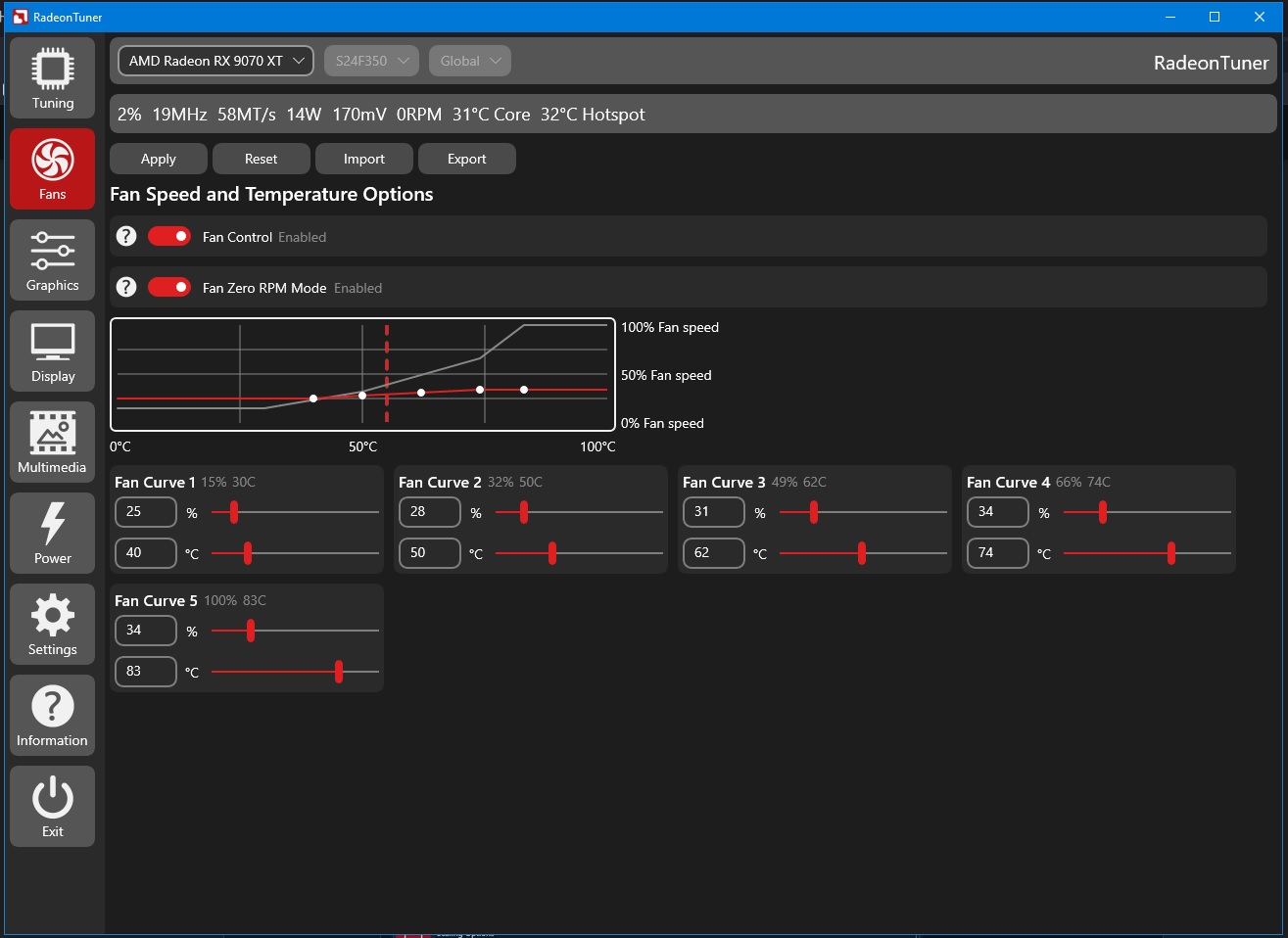
Task: Click Fan Curve 5 temperature slider handle
Action: 339,672
